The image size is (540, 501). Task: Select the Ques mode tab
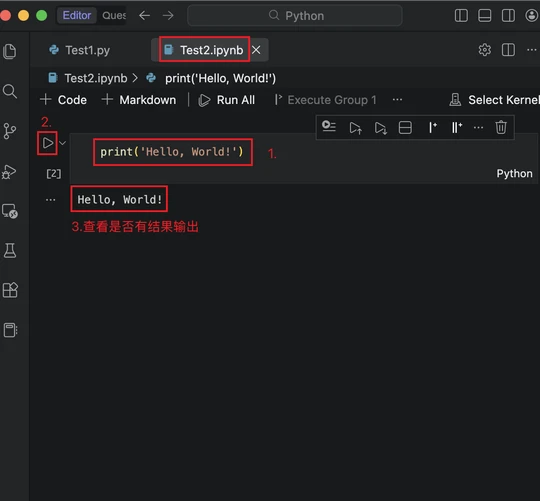tap(114, 15)
